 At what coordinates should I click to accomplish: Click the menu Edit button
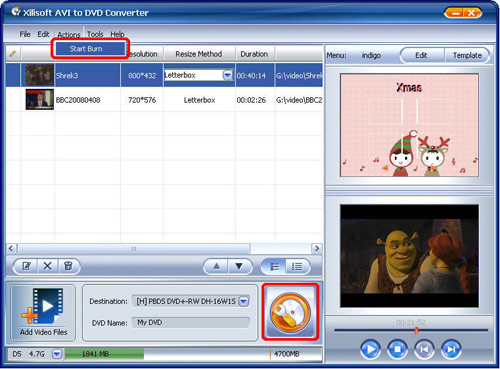[x=421, y=55]
